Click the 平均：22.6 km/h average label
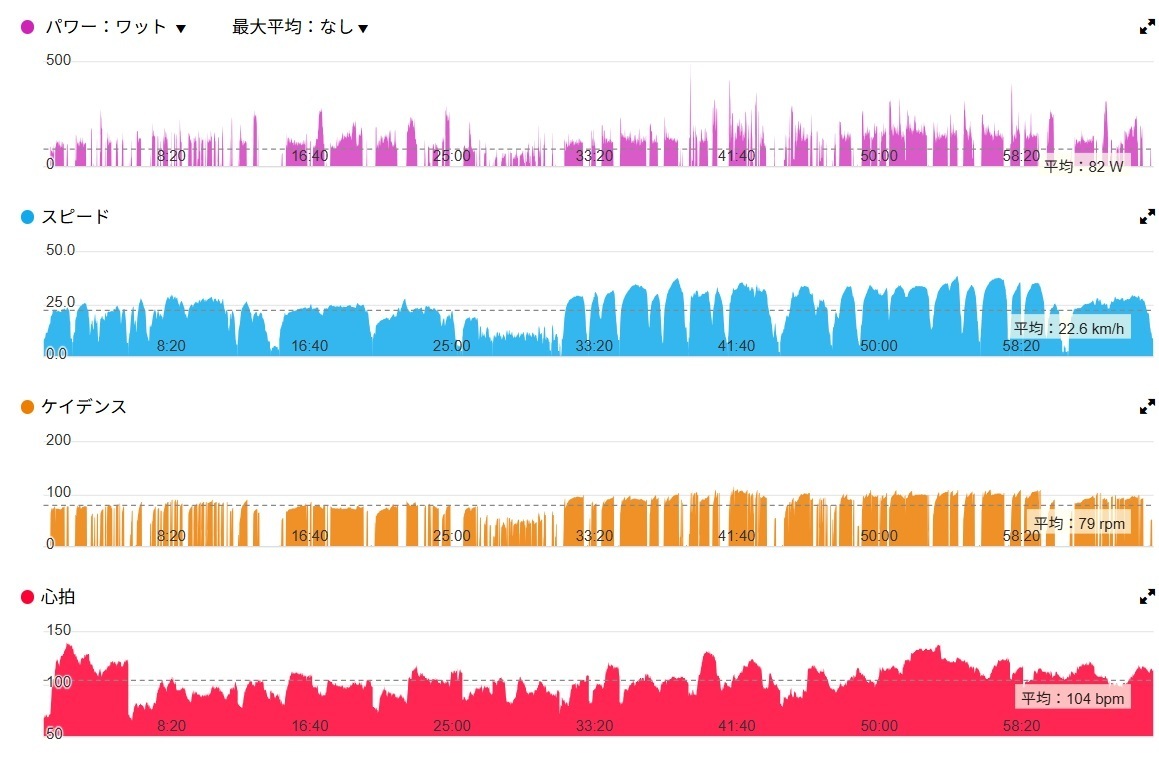The image size is (1159, 765). pos(1070,328)
